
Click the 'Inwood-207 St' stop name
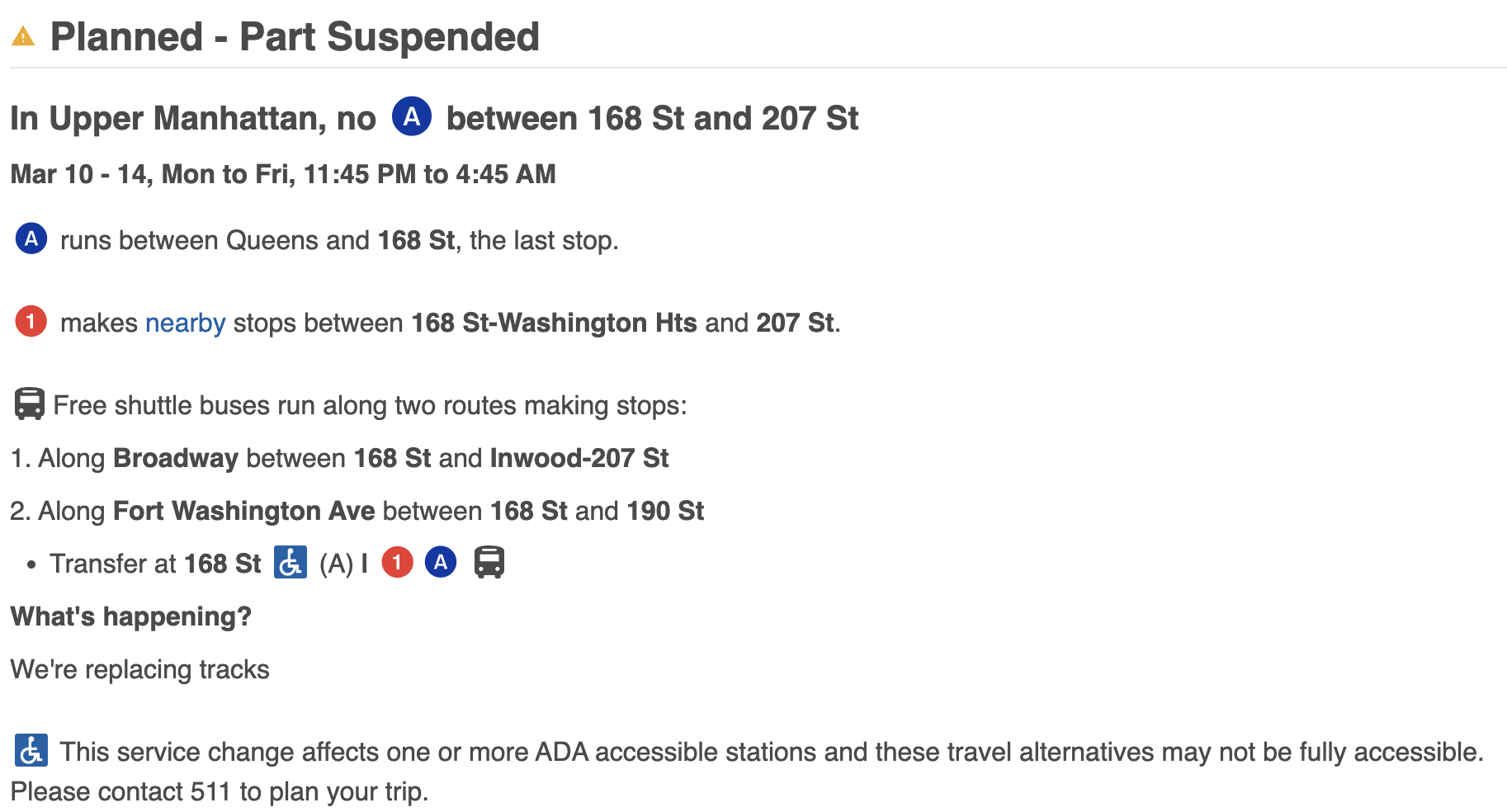(x=579, y=458)
